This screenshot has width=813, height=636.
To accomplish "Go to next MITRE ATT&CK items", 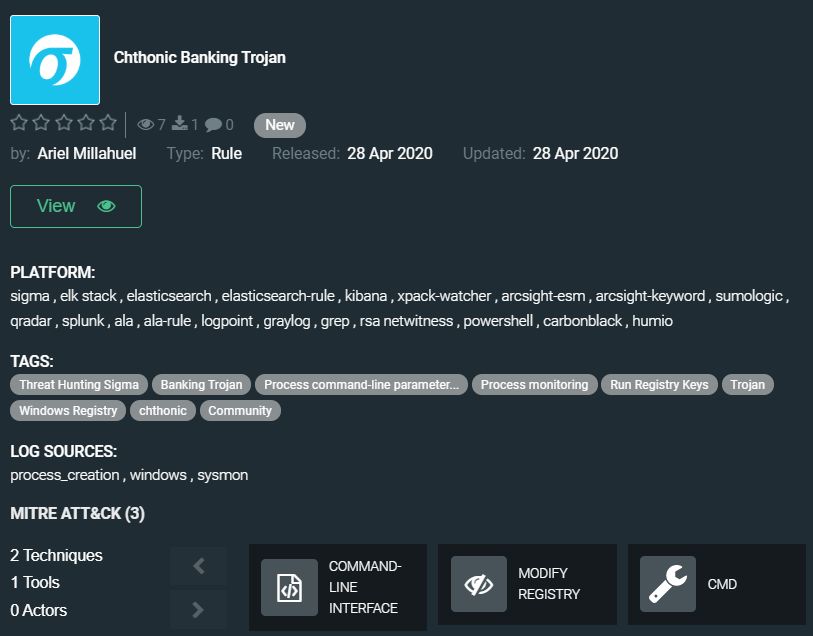I will (198, 610).
